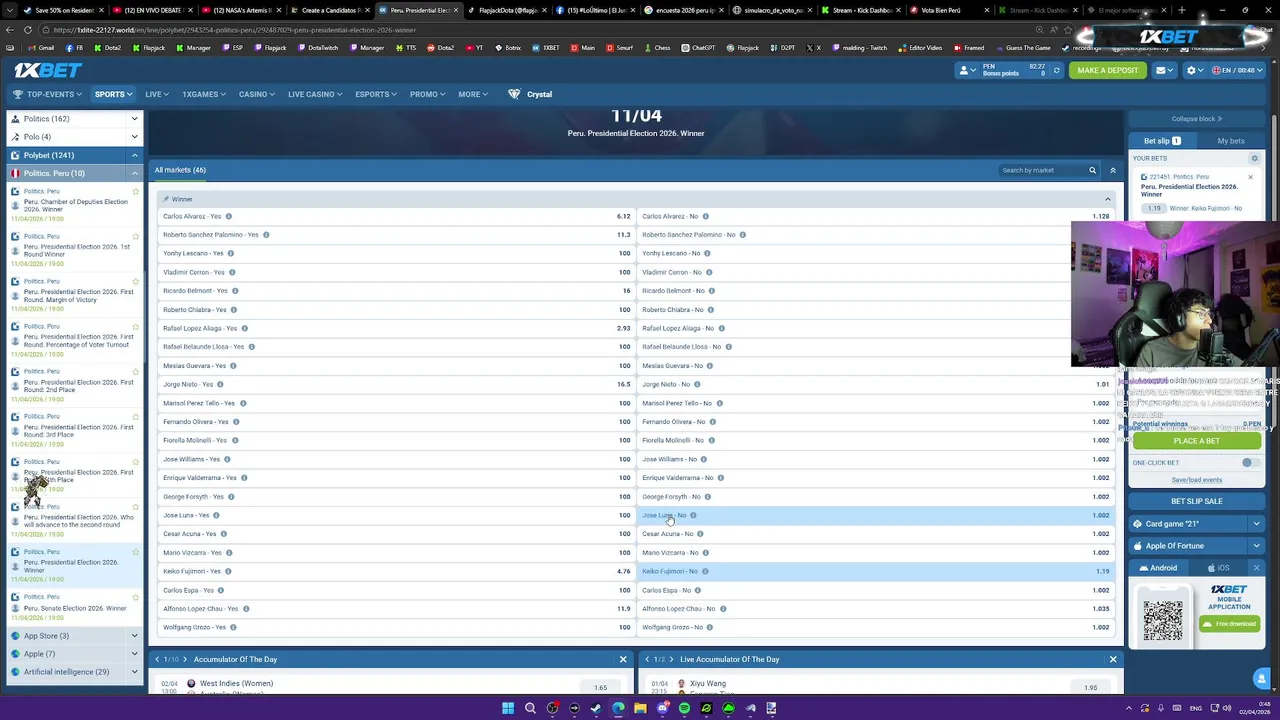Favorite Presidential Election First Round 3rd Place event
This screenshot has width=1280, height=720.
[135, 416]
